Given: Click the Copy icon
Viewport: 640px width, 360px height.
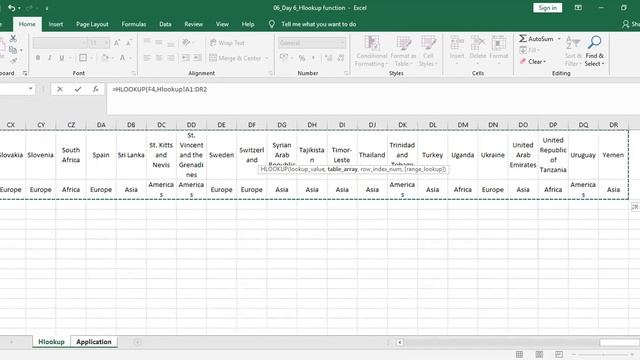Looking at the screenshot, I should [x=13, y=50].
